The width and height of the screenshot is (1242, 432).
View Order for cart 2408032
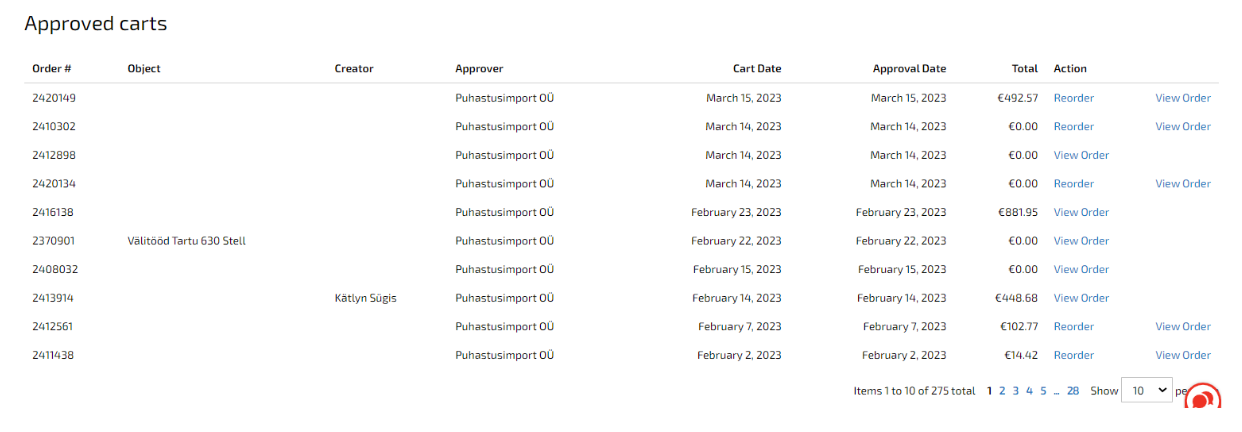pyautogui.click(x=1081, y=269)
